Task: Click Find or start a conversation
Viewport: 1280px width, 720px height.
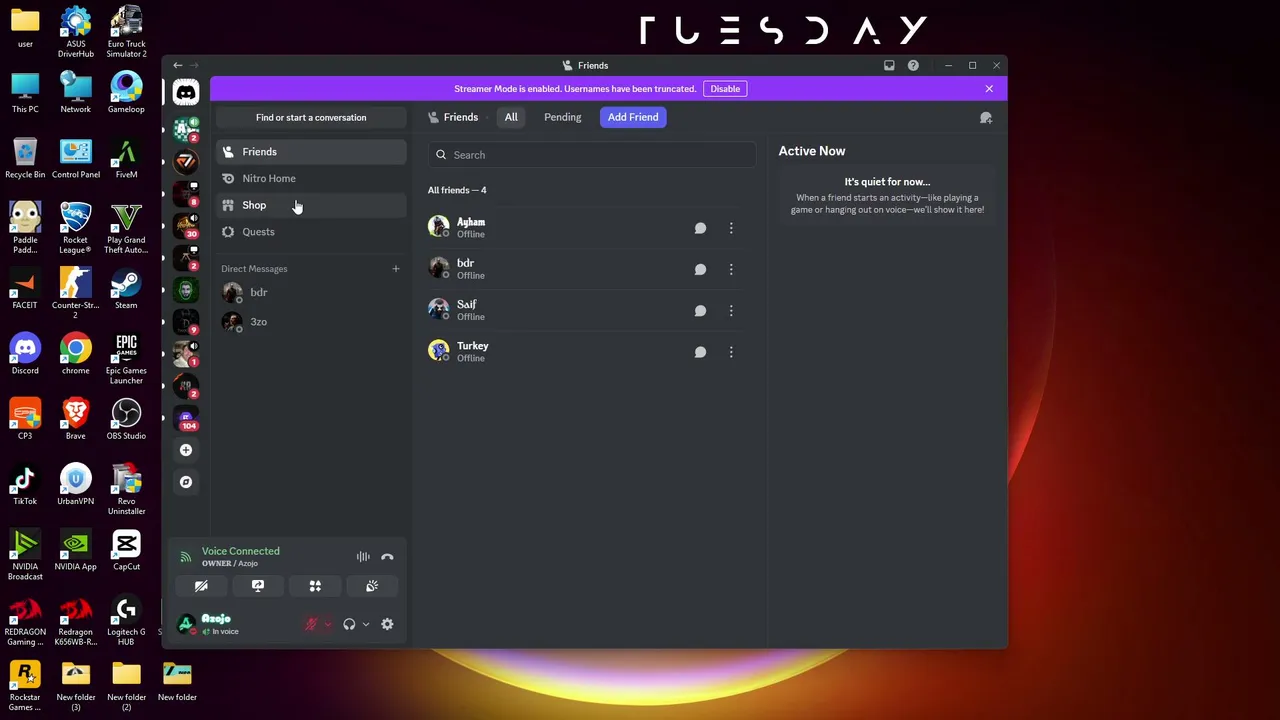Action: click(x=311, y=118)
